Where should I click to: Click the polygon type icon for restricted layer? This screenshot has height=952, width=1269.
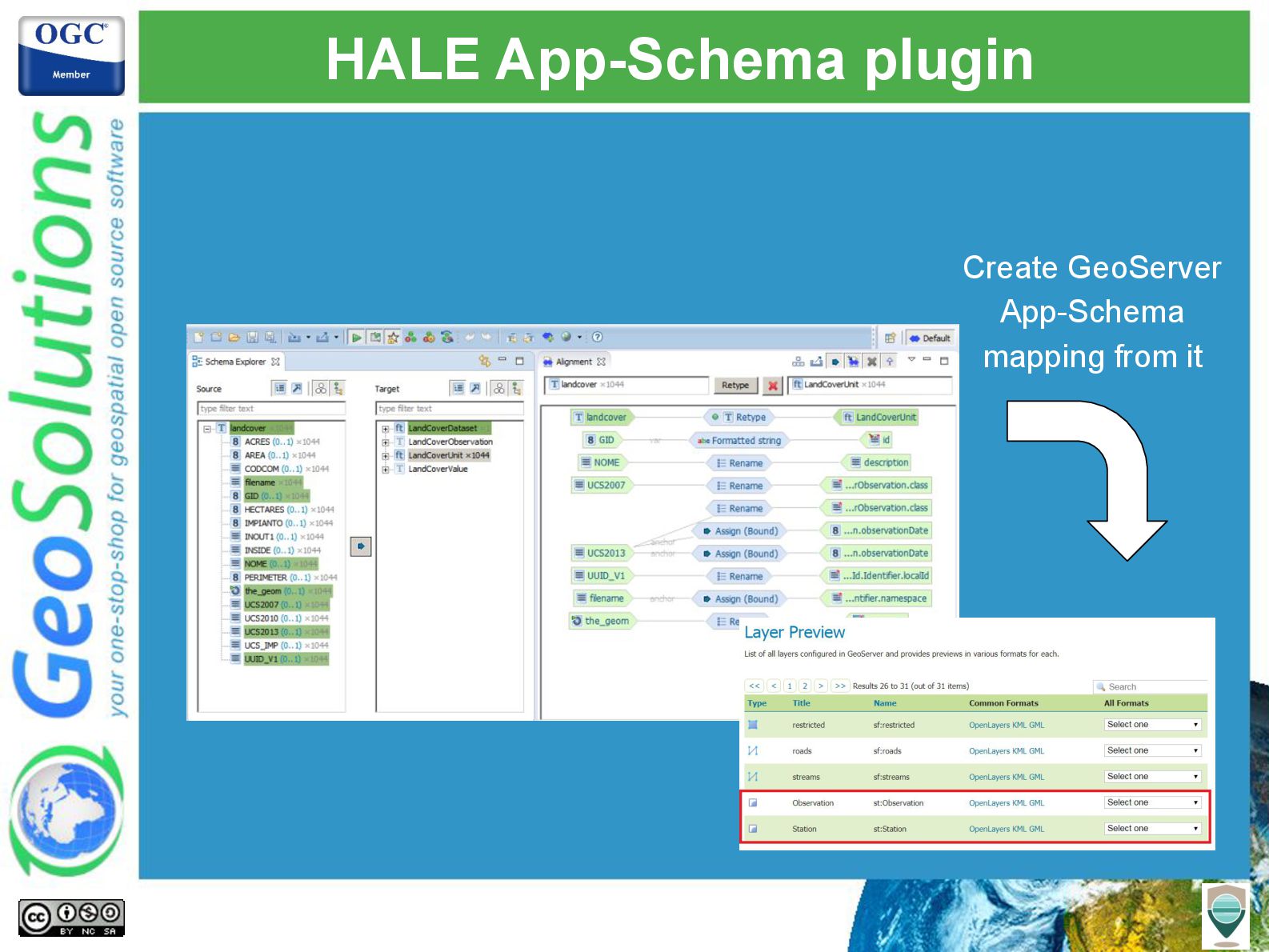(x=753, y=725)
